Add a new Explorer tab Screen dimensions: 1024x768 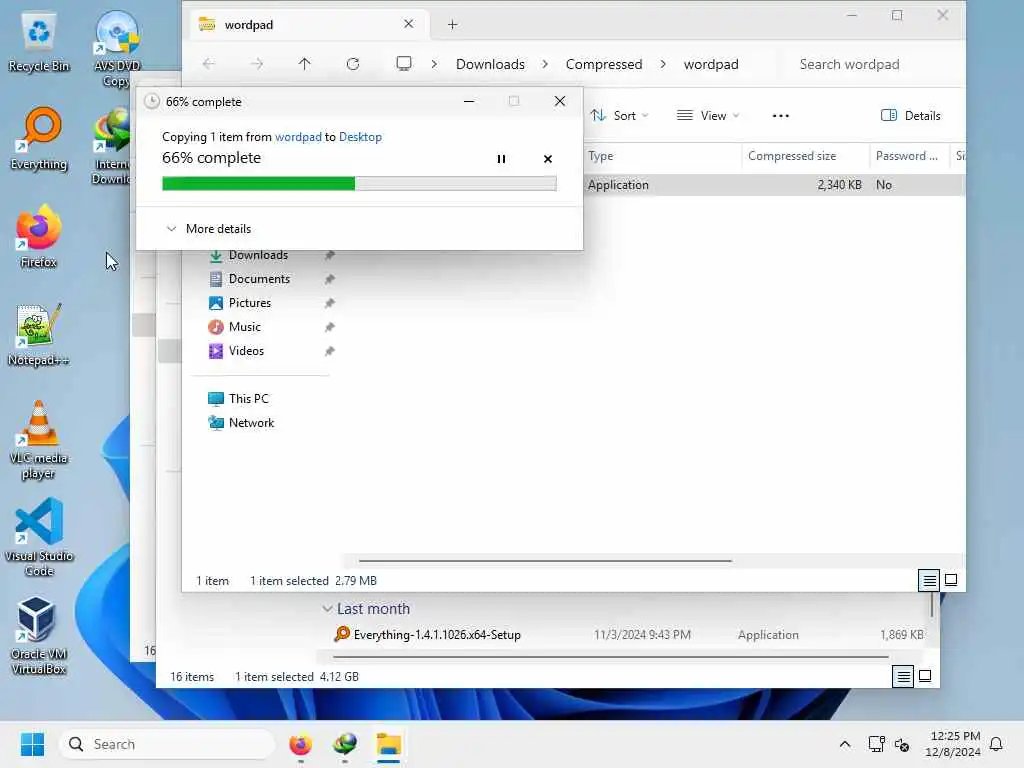point(452,25)
